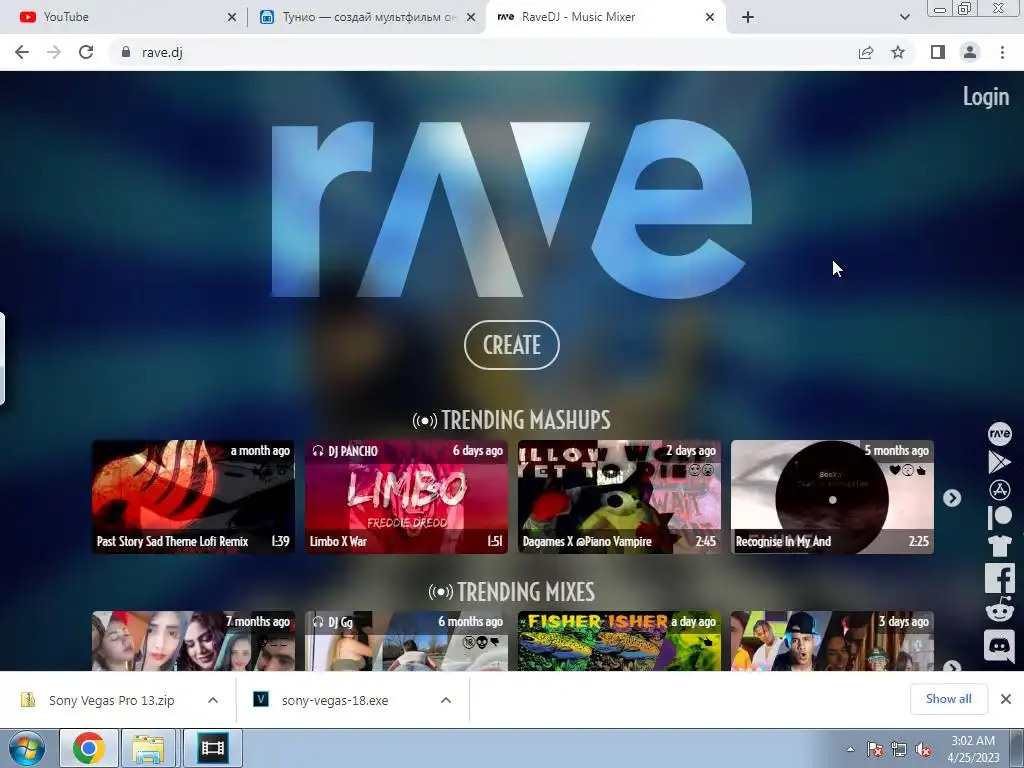This screenshot has width=1024, height=768.
Task: Play Past Story Sad Theme Lofi Remix
Action: pyautogui.click(x=193, y=496)
